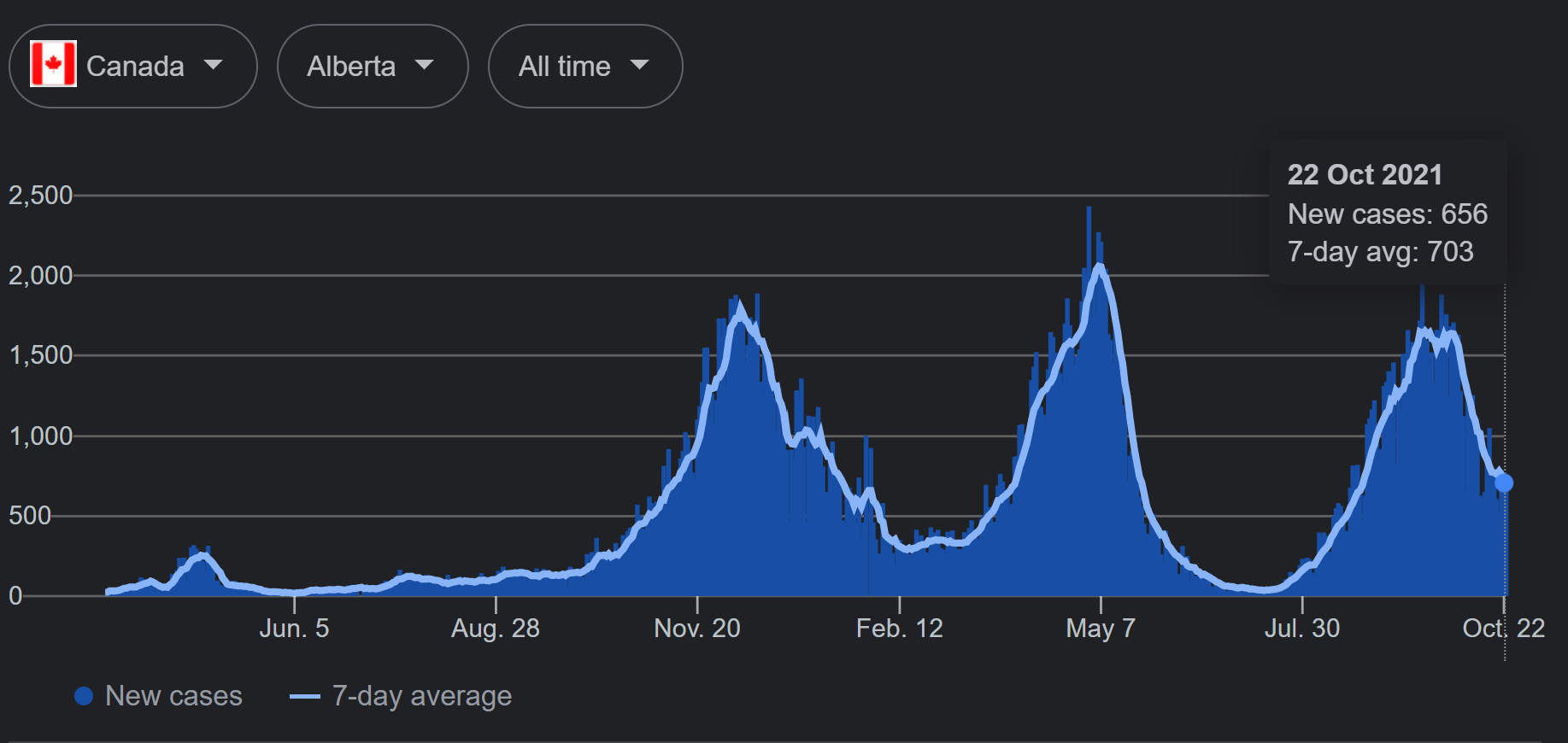Viewport: 1568px width, 743px height.
Task: Click the New cases: 656 tooltip line
Action: coord(1388,214)
